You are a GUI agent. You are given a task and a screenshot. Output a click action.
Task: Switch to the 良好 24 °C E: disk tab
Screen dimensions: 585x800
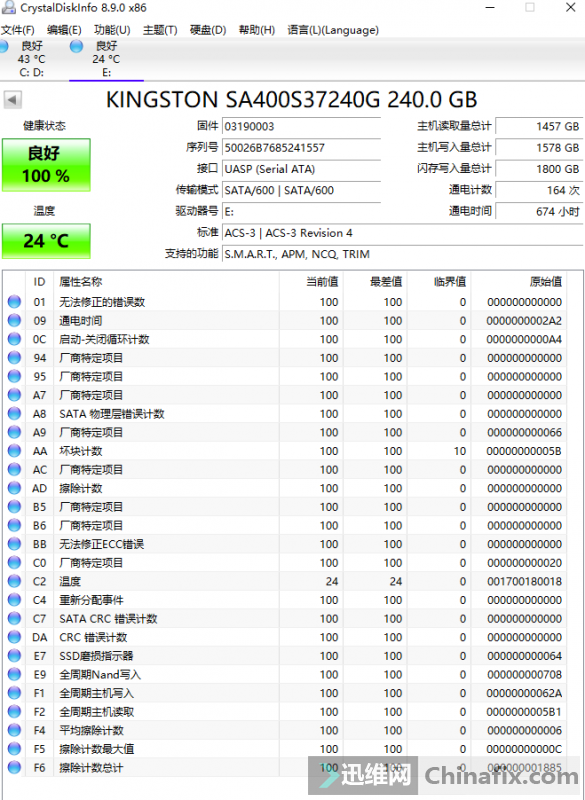pyautogui.click(x=106, y=59)
